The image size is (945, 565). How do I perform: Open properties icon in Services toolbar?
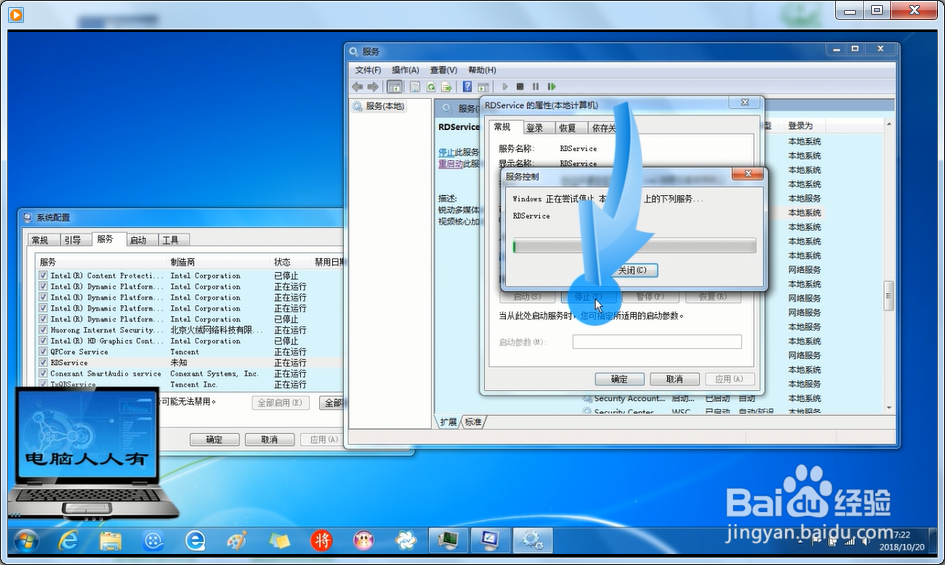[x=415, y=87]
